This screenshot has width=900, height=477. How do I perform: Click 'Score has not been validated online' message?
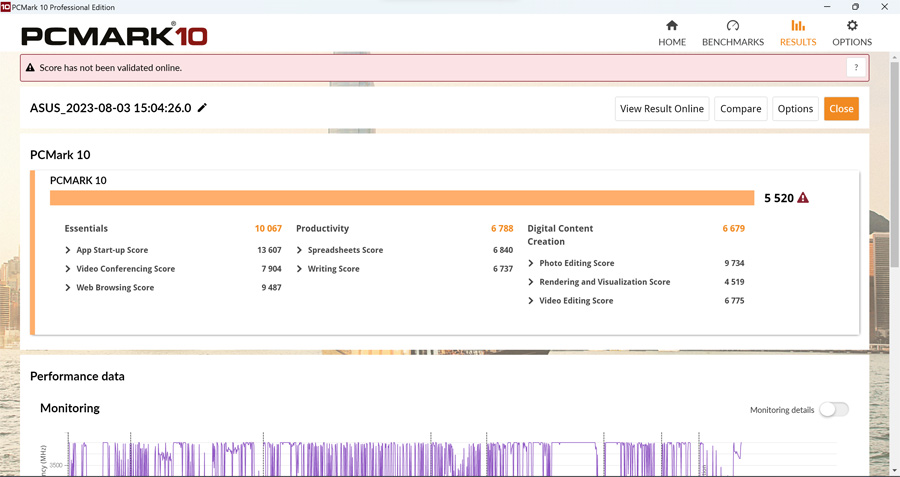pos(110,68)
